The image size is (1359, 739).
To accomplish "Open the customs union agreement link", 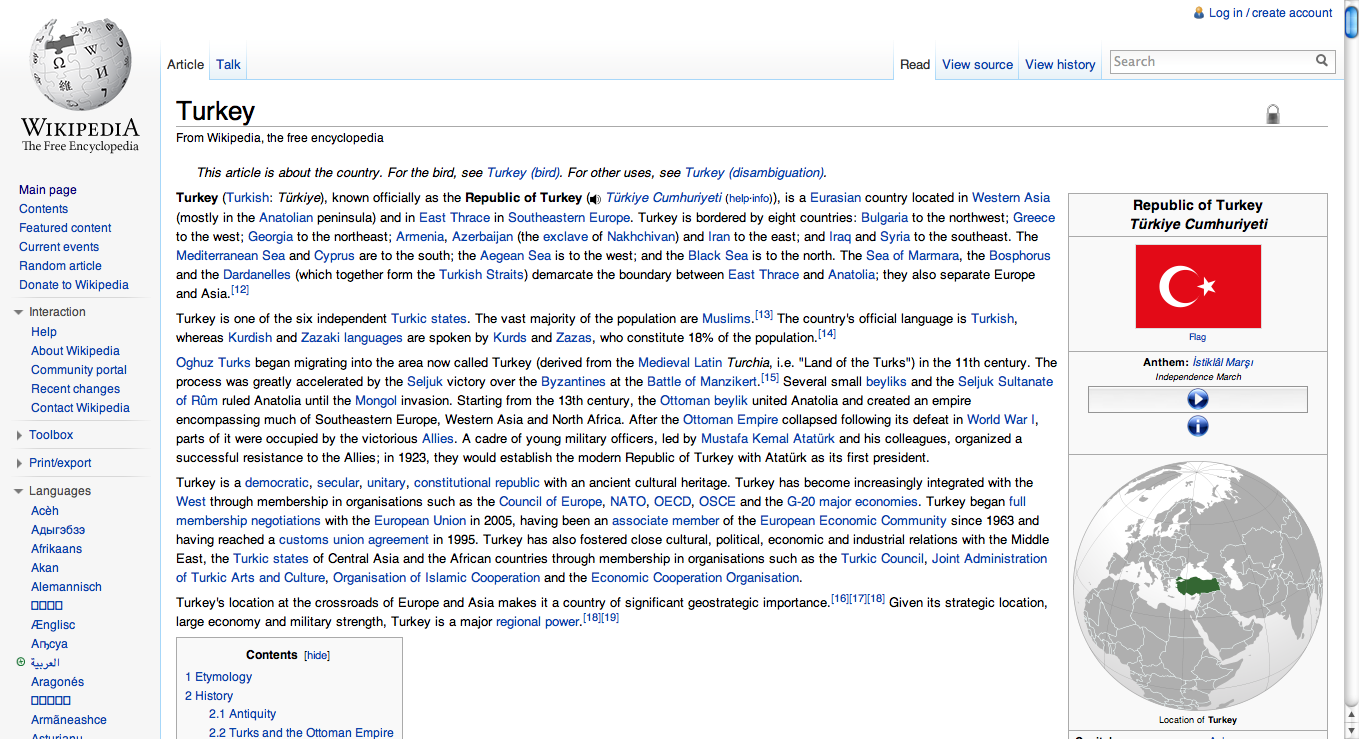I will point(354,540).
